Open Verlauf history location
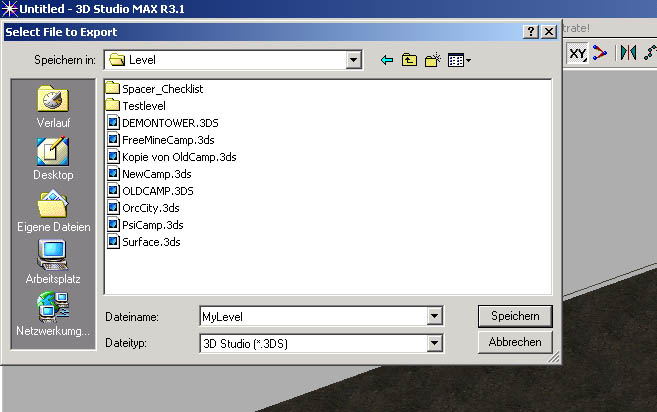This screenshot has width=657, height=412. [53, 107]
